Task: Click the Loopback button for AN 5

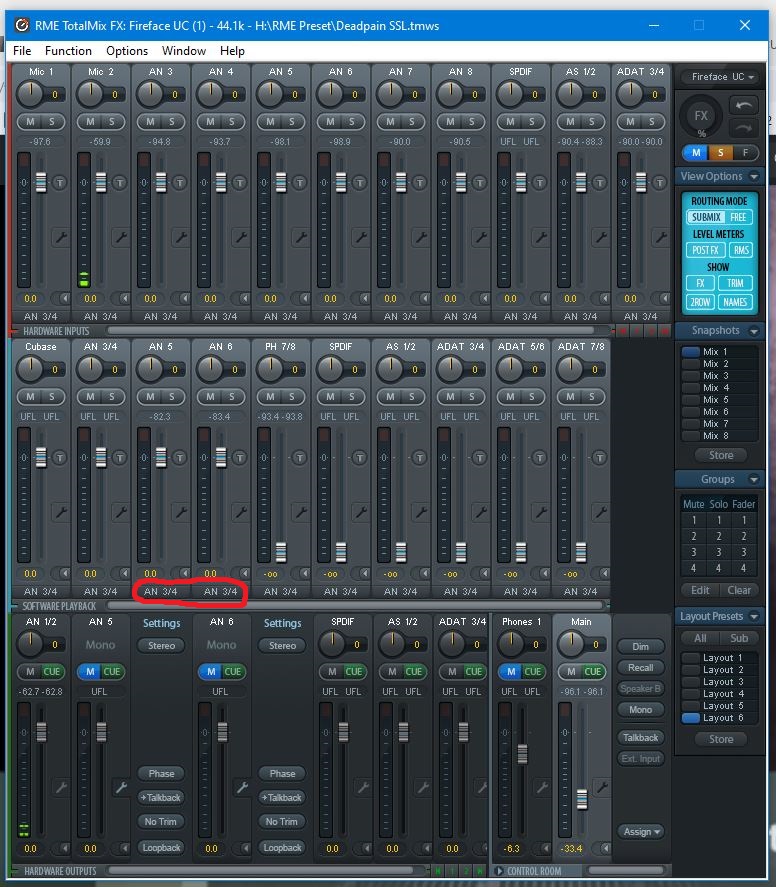Action: (161, 847)
